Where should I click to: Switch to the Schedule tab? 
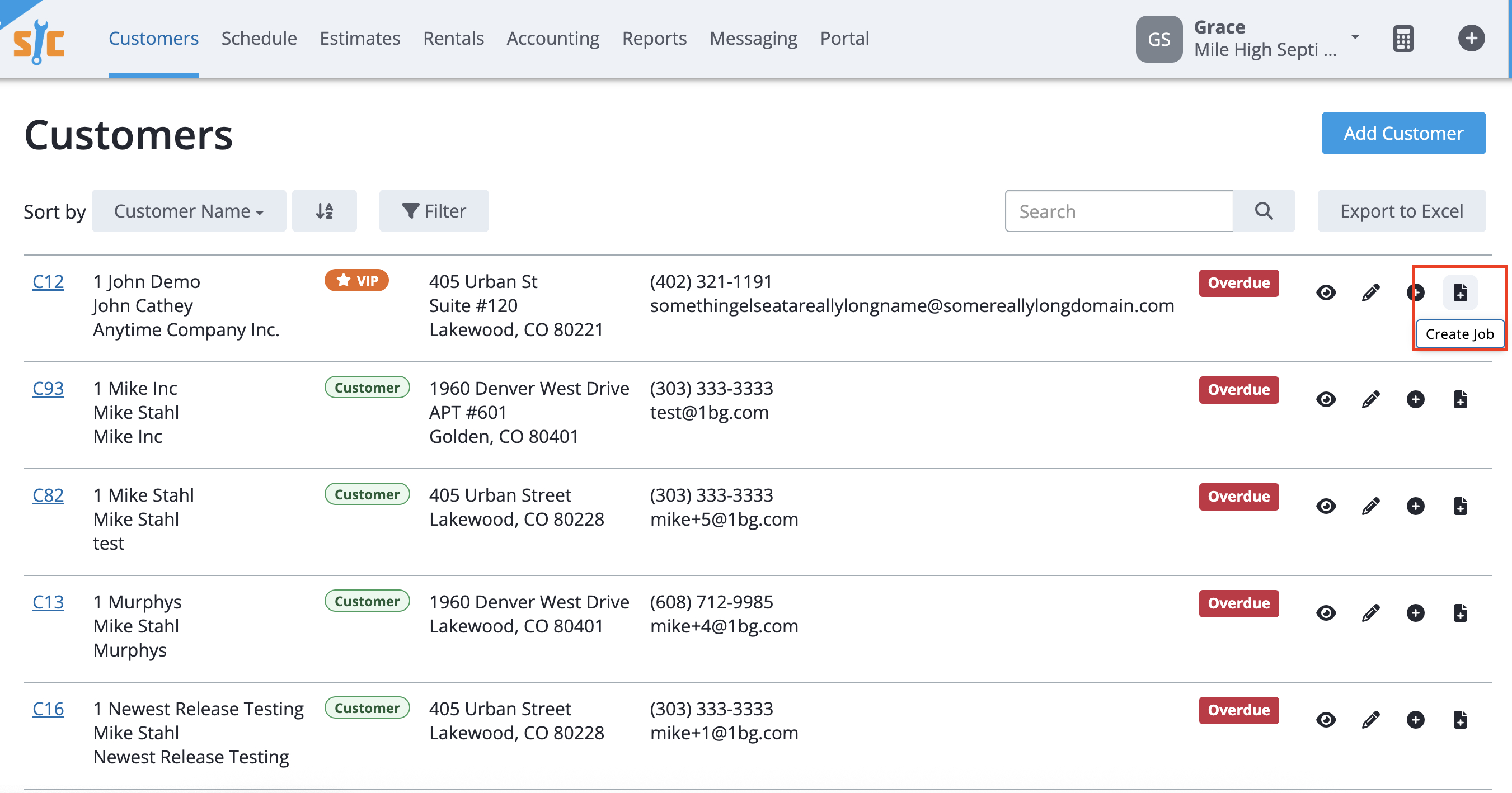pyautogui.click(x=259, y=37)
